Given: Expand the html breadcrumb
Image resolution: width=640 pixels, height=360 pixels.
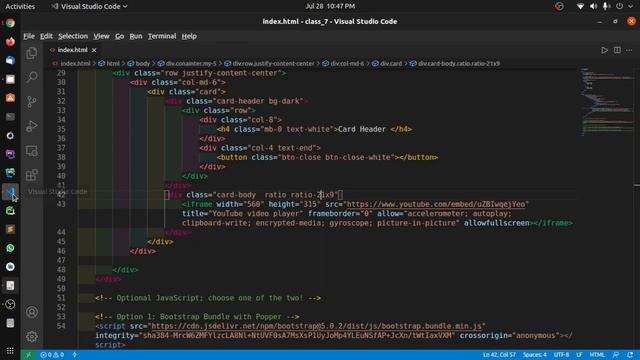Looking at the screenshot, I should 113,64.
